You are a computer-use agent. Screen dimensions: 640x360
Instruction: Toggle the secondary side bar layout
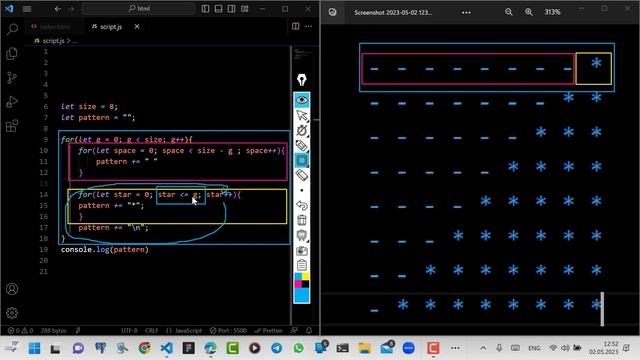(231, 9)
